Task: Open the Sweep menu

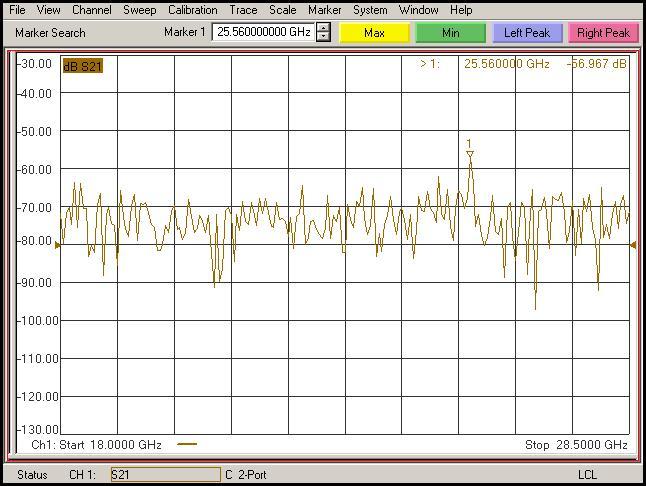Action: [140, 10]
